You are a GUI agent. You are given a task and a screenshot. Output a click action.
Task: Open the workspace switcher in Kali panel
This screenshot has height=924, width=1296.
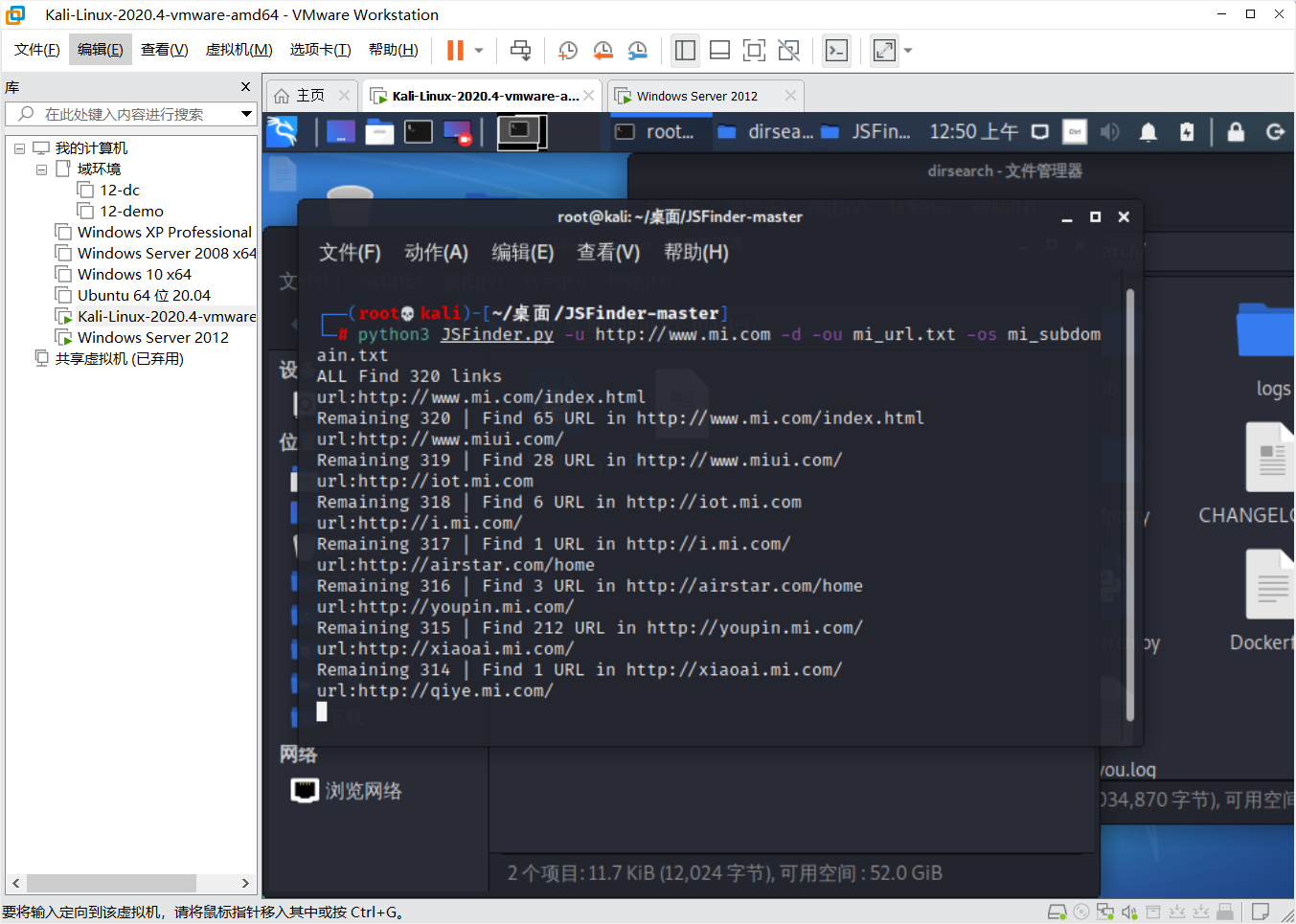tap(522, 132)
